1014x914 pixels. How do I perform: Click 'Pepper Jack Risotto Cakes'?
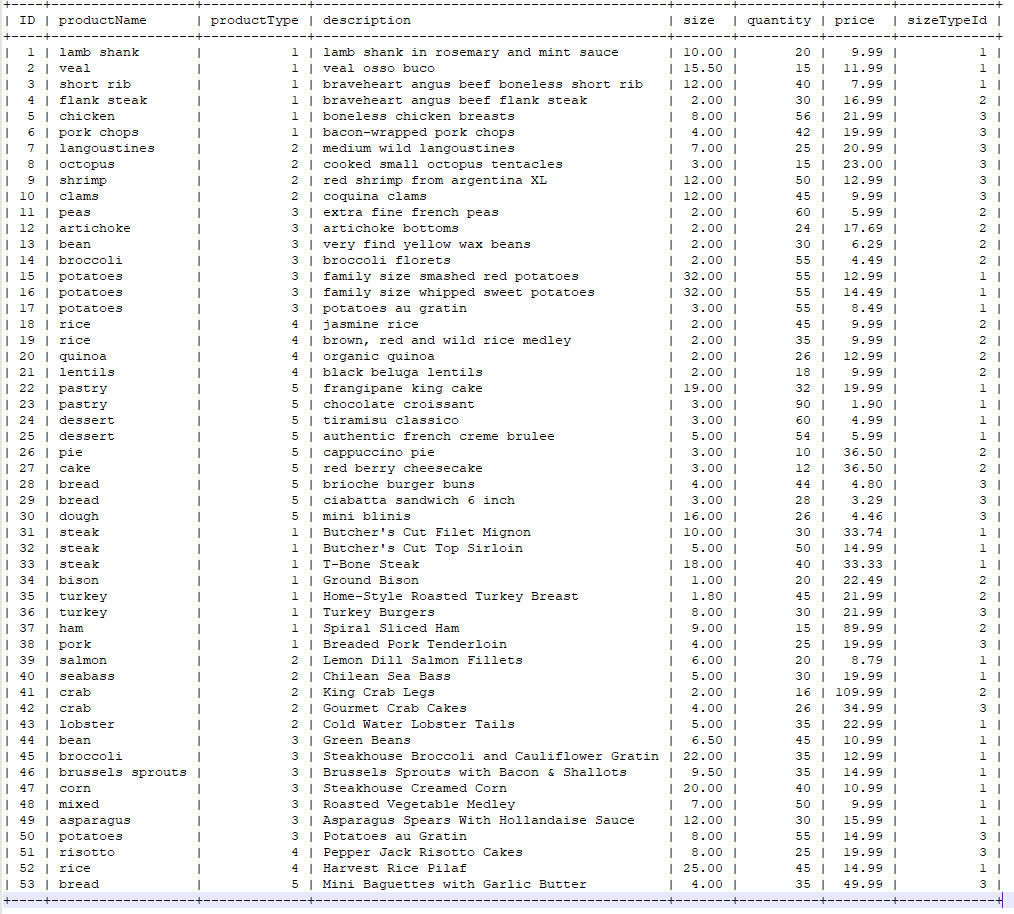[423, 853]
